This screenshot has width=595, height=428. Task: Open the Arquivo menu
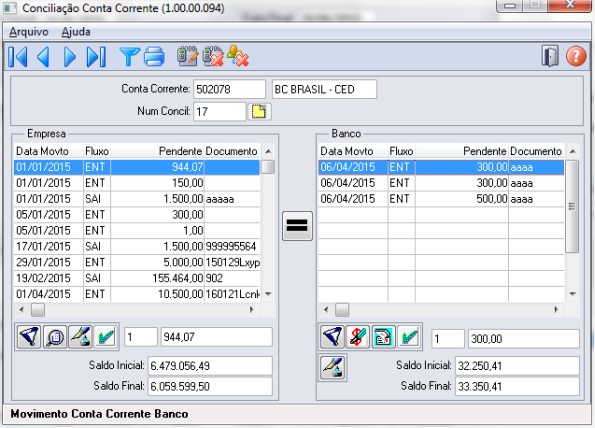coord(29,32)
